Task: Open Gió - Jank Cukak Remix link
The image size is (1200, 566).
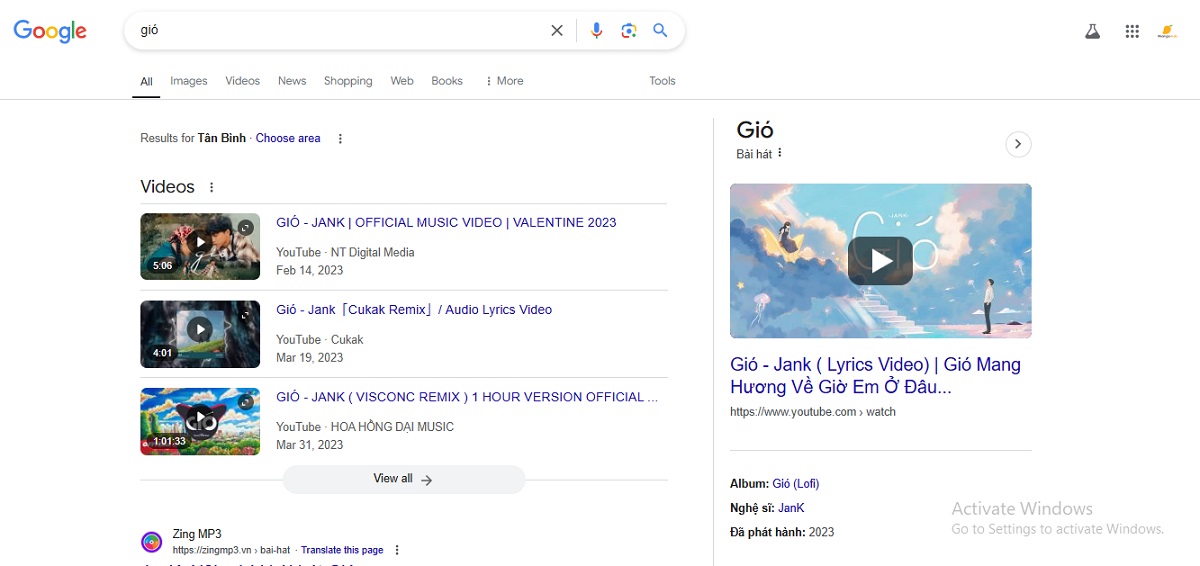Action: coord(414,310)
